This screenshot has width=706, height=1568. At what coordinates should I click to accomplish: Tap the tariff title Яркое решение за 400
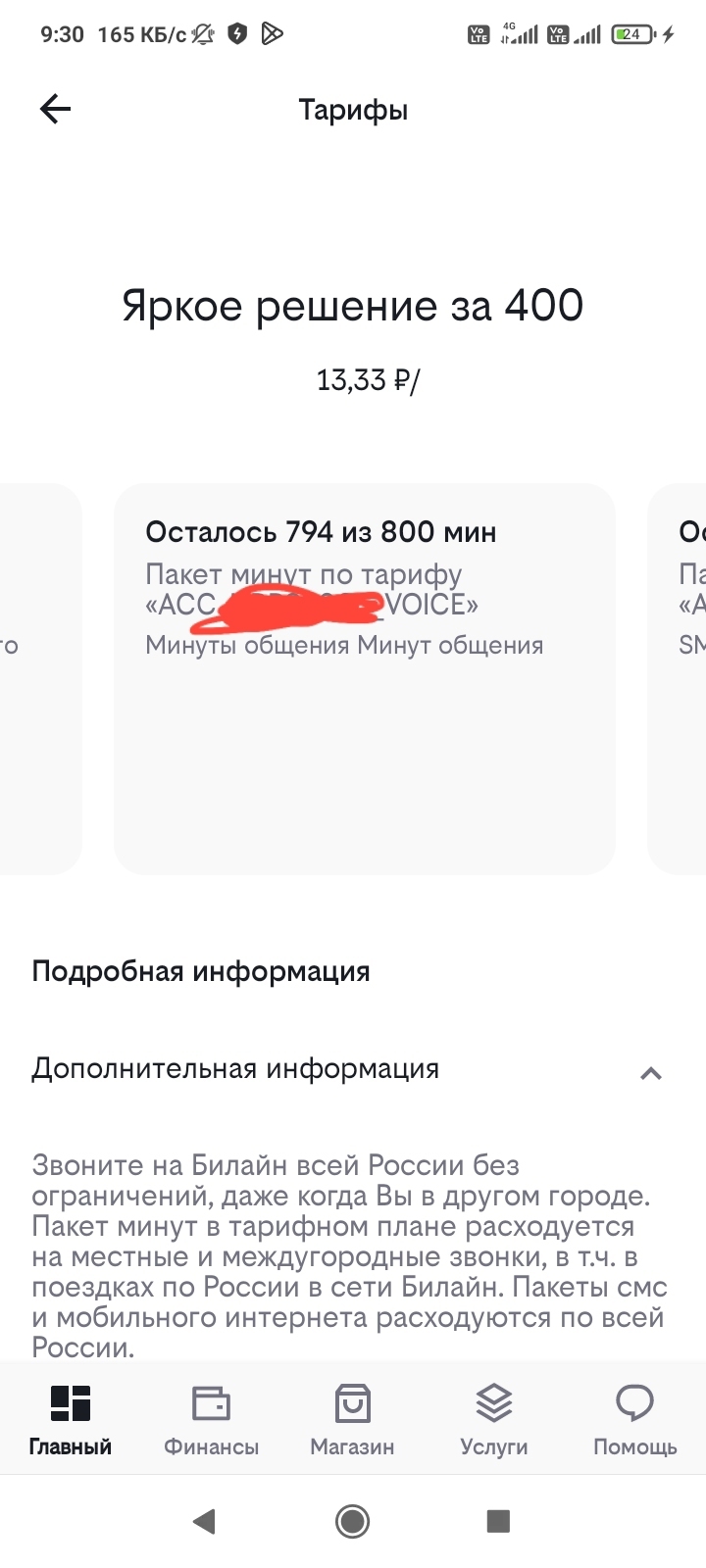[x=353, y=306]
